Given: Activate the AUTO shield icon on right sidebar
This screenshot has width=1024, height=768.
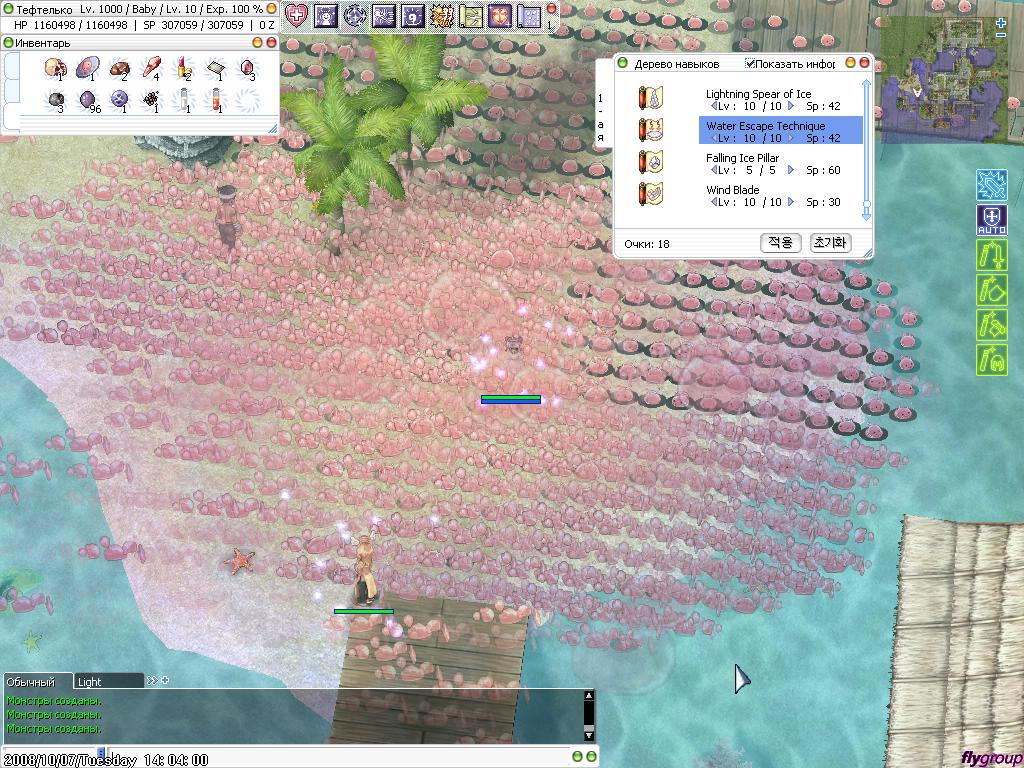Looking at the screenshot, I should tap(991, 221).
